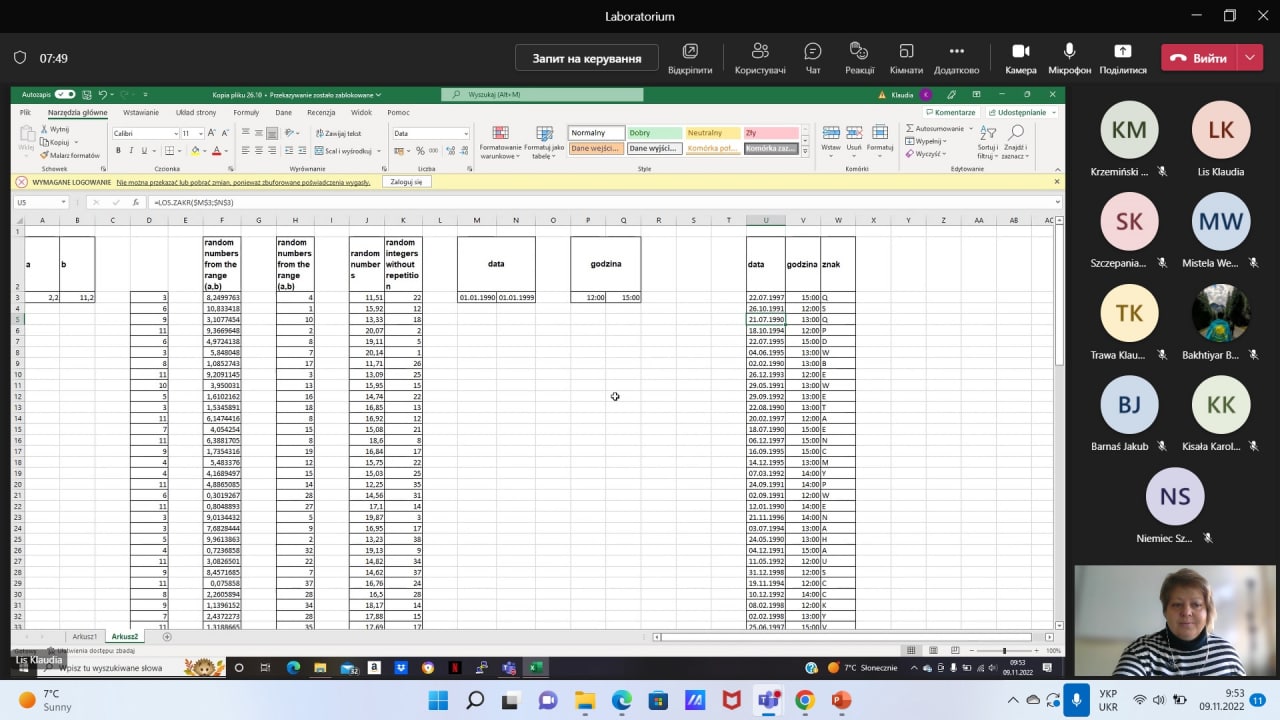
Task: Switch to the Formuły ribbon tab
Action: coord(246,112)
